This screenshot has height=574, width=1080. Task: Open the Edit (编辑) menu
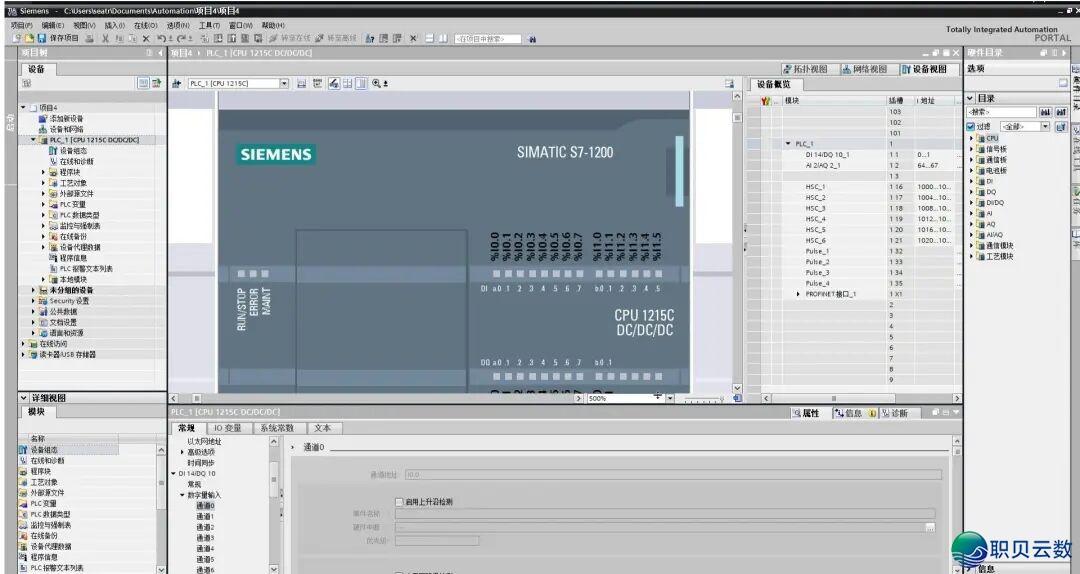point(52,25)
